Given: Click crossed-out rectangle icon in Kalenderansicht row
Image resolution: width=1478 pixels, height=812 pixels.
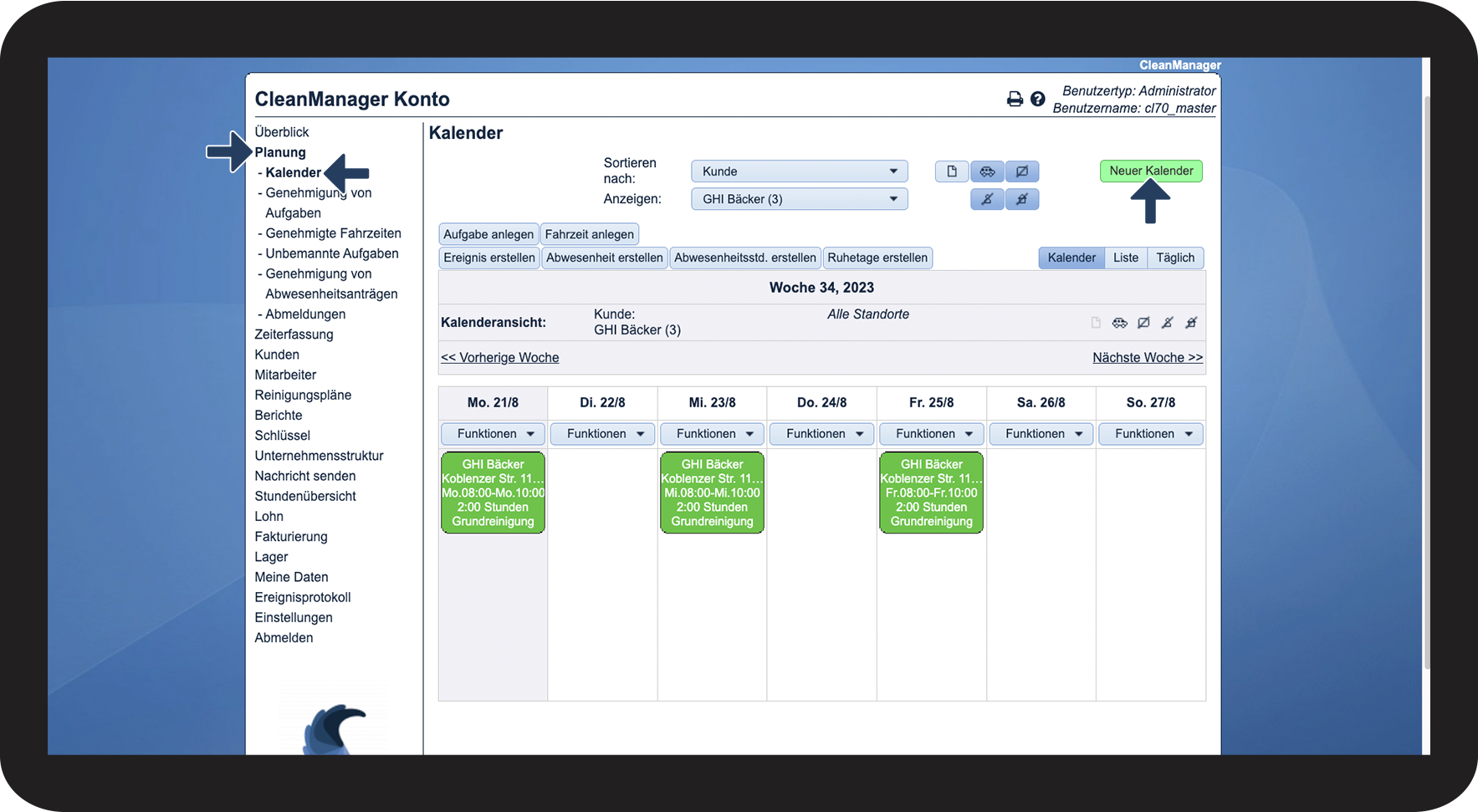Looking at the screenshot, I should click(x=1143, y=323).
